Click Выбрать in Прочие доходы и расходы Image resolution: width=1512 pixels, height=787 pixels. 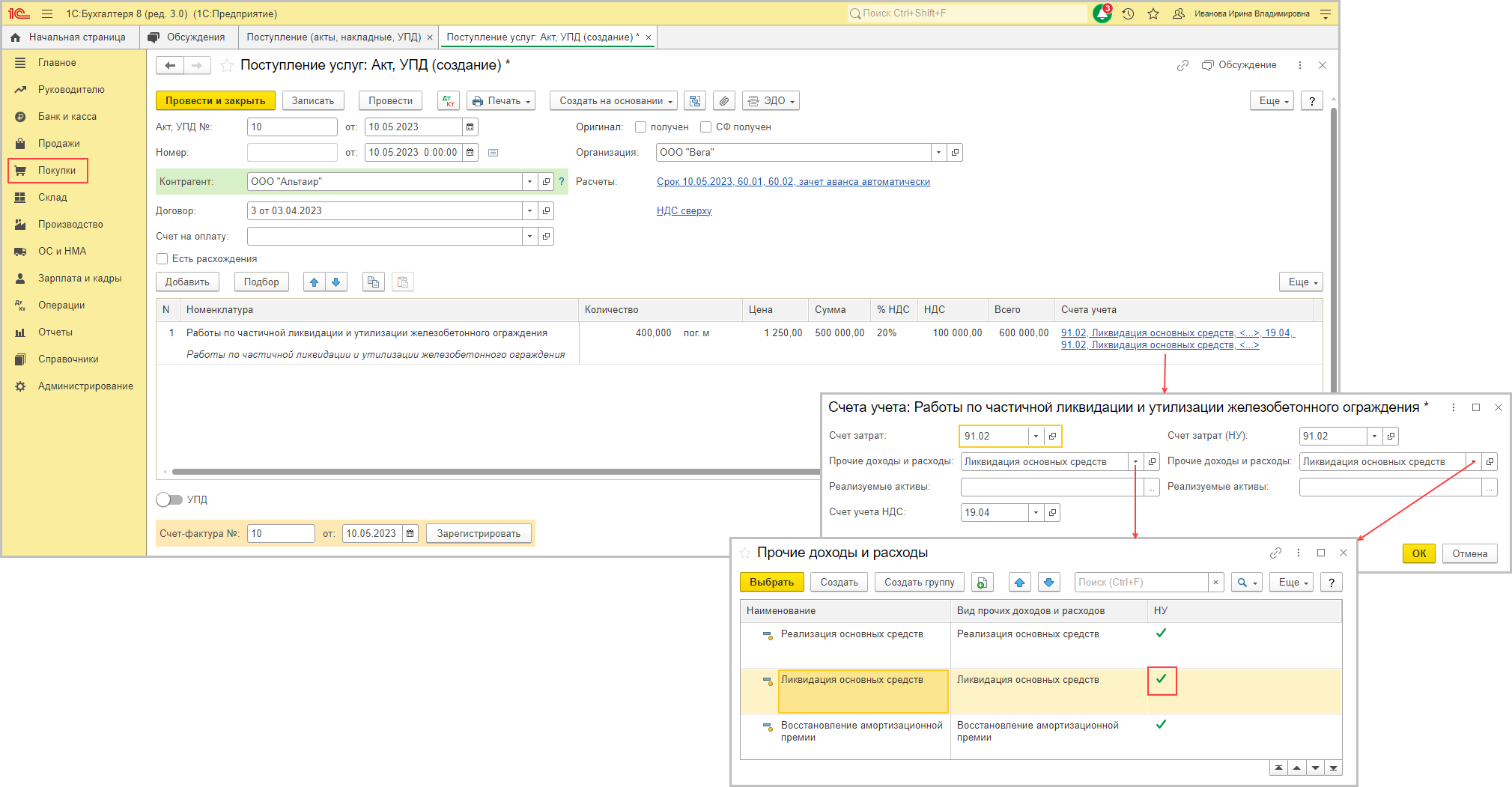tap(771, 583)
